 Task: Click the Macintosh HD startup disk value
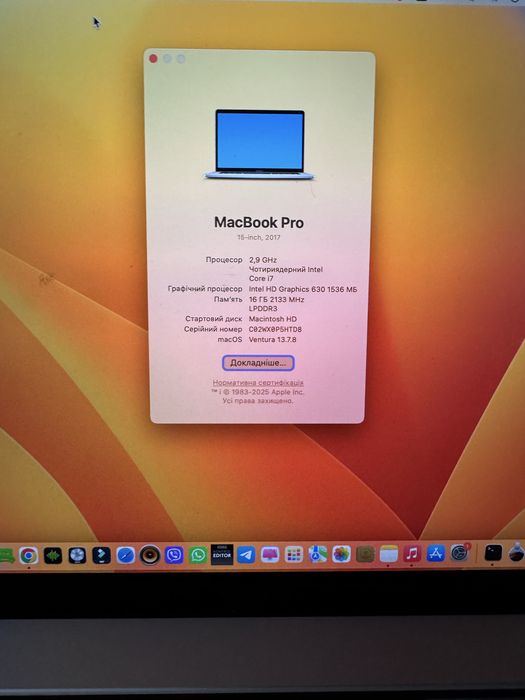pos(272,319)
